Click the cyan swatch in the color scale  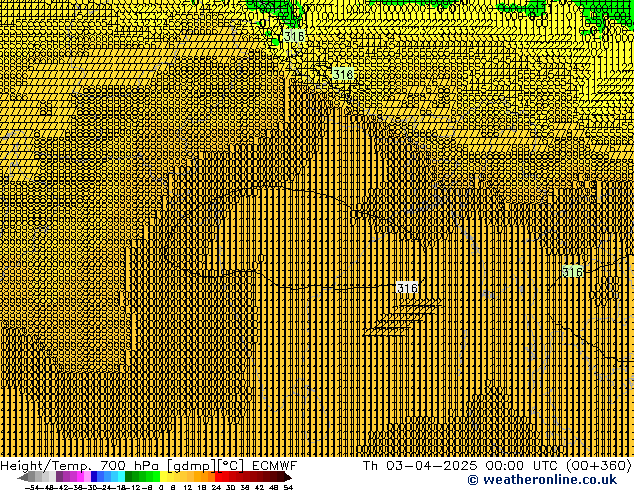click(x=121, y=476)
